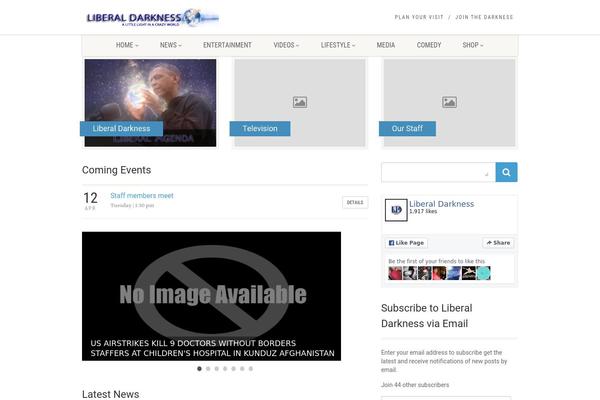
Task: Open the US Airstrikes Kunduz news slide
Action: (x=211, y=296)
